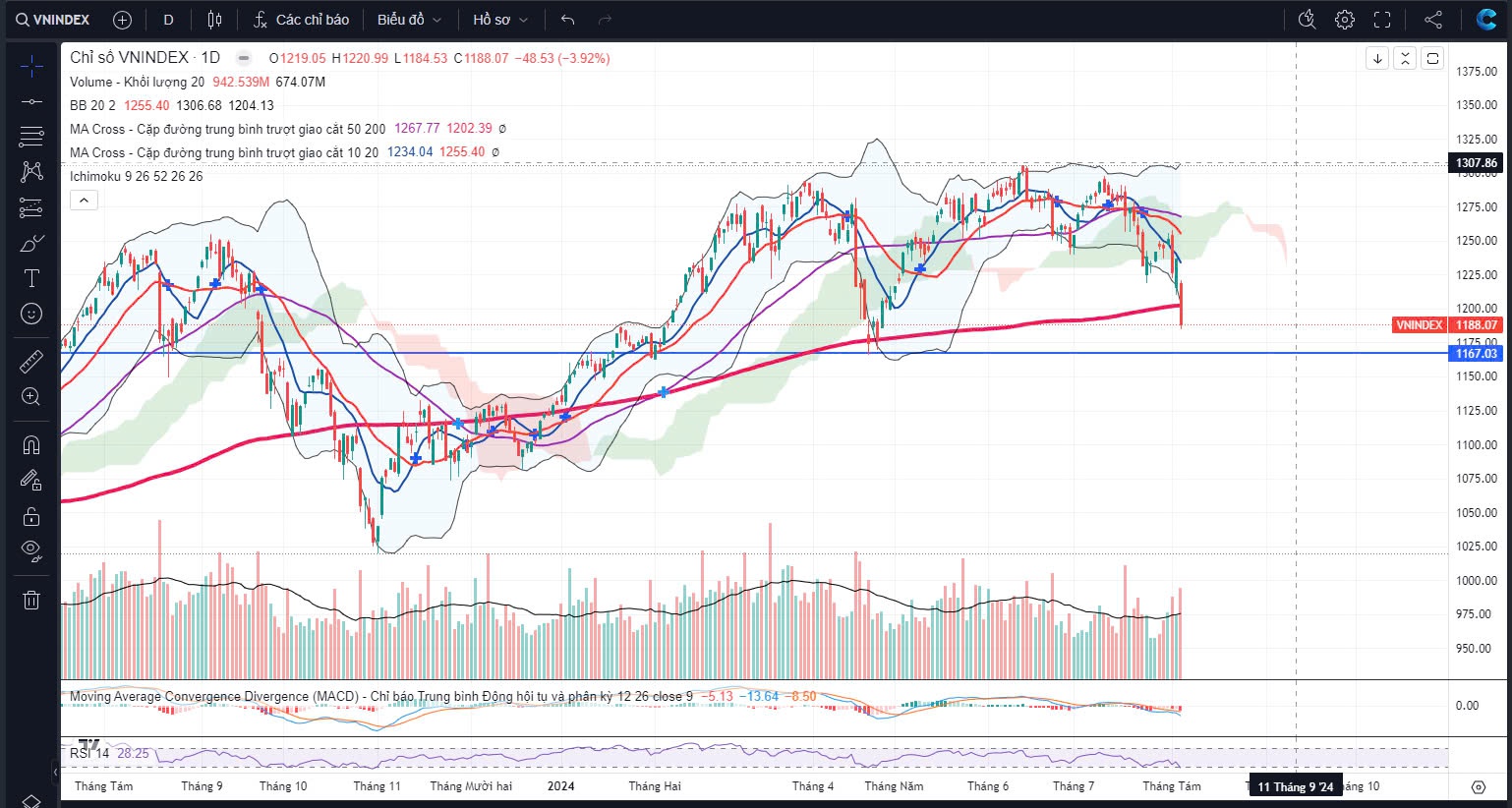This screenshot has width=1512, height=808.
Task: Open the object tree layers icon
Action: [x=31, y=800]
